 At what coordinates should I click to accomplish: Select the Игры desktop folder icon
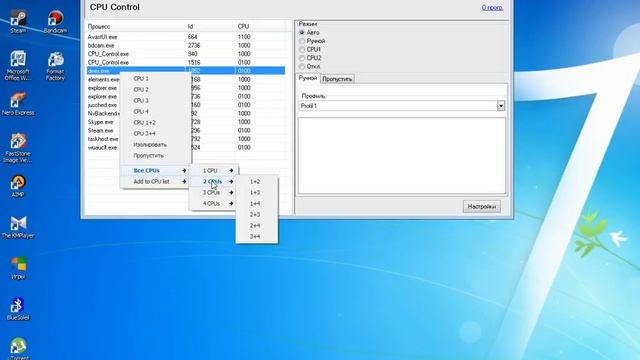[x=18, y=268]
